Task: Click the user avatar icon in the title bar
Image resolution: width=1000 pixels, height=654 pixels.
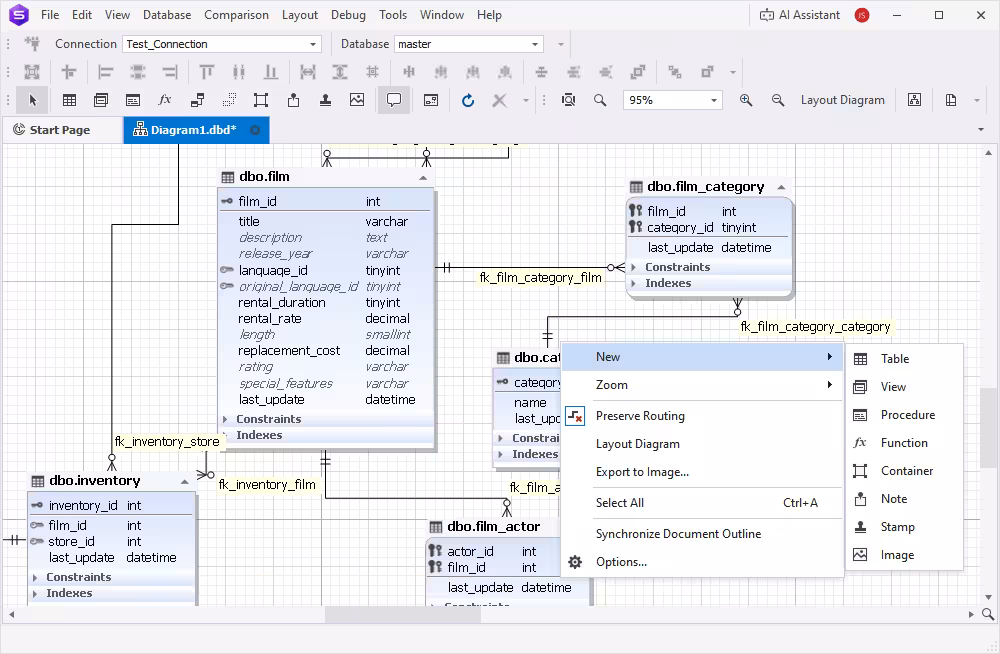Action: click(862, 15)
